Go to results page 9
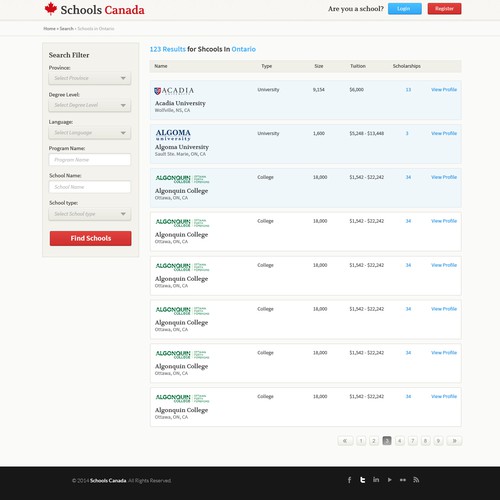The width and height of the screenshot is (500, 500). (438, 441)
